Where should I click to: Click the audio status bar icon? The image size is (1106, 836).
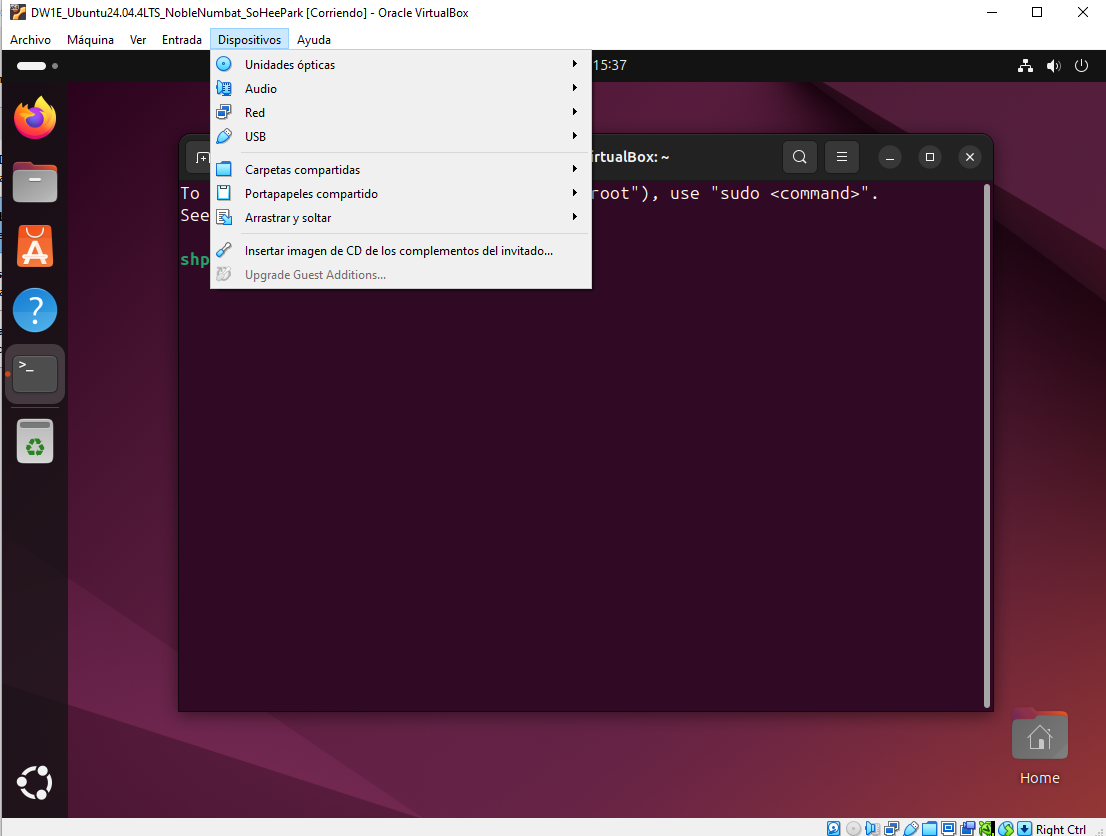[873, 828]
